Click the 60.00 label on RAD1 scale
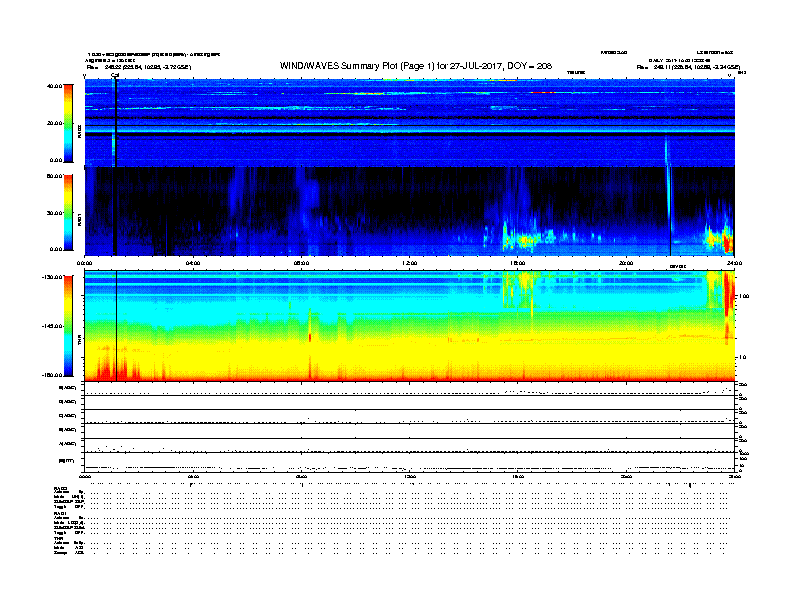Viewport: 792px width, 612px height. (54, 176)
